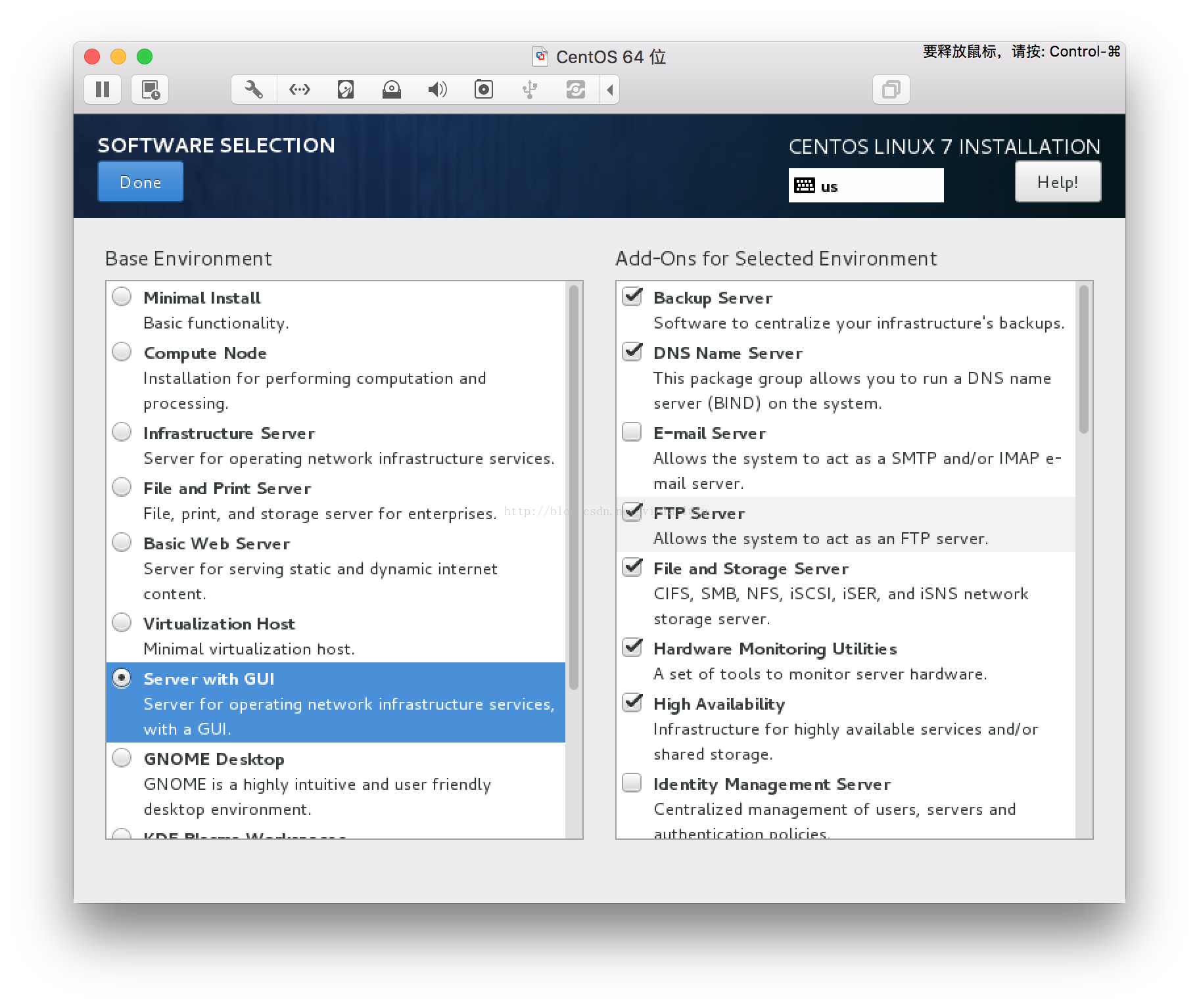This screenshot has width=1199, height=1008.
Task: Select Virtualization Host environment
Action: click(122, 623)
